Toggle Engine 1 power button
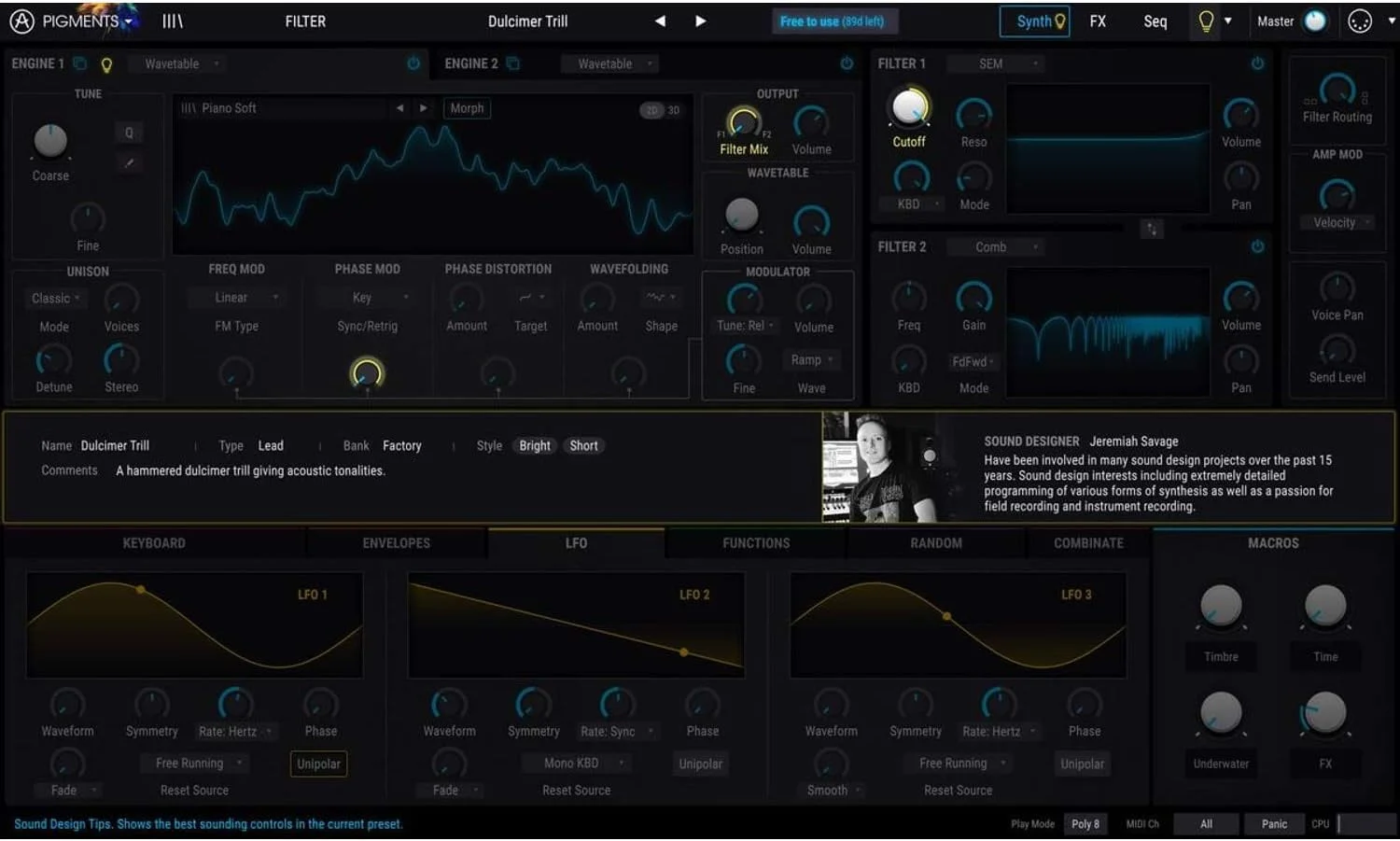 (x=413, y=63)
